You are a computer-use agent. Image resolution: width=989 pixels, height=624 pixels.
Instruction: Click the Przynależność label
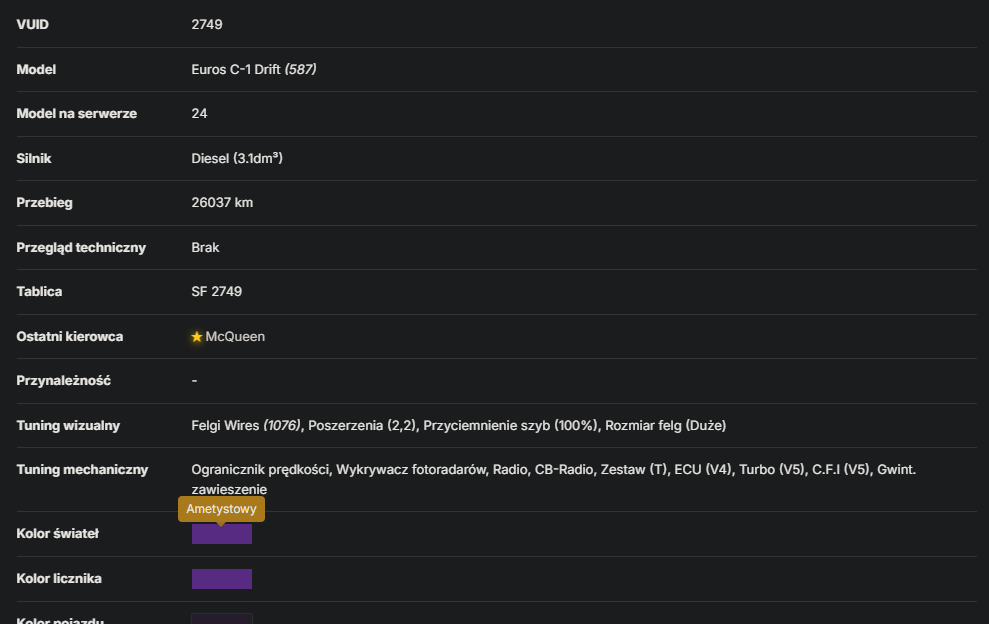63,380
